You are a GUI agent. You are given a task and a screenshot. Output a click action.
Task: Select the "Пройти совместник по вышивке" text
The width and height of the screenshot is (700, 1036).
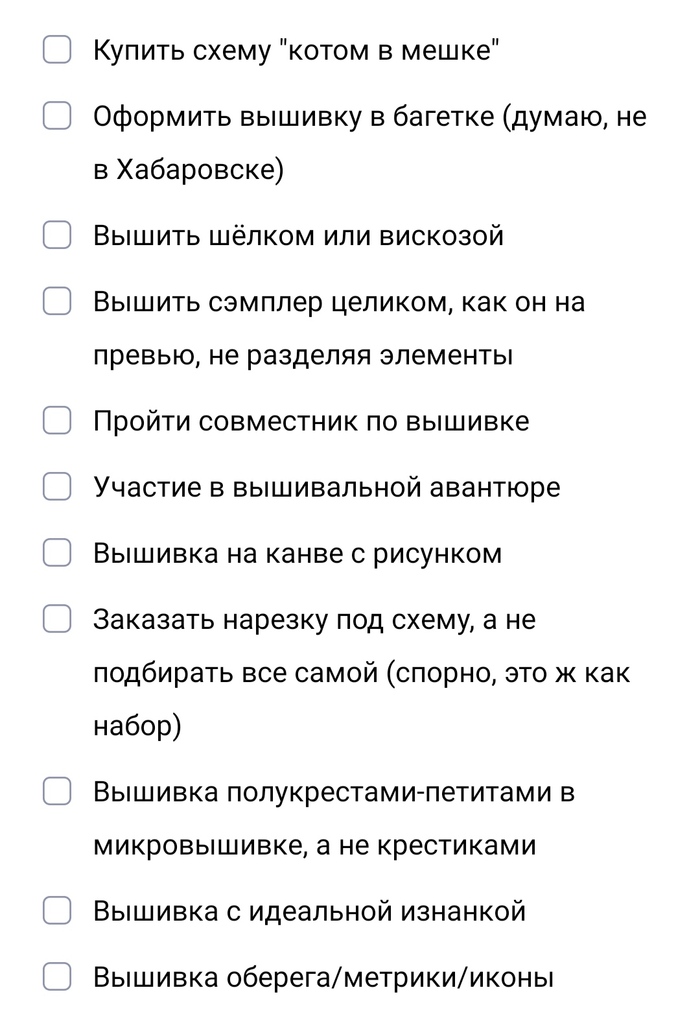(311, 421)
